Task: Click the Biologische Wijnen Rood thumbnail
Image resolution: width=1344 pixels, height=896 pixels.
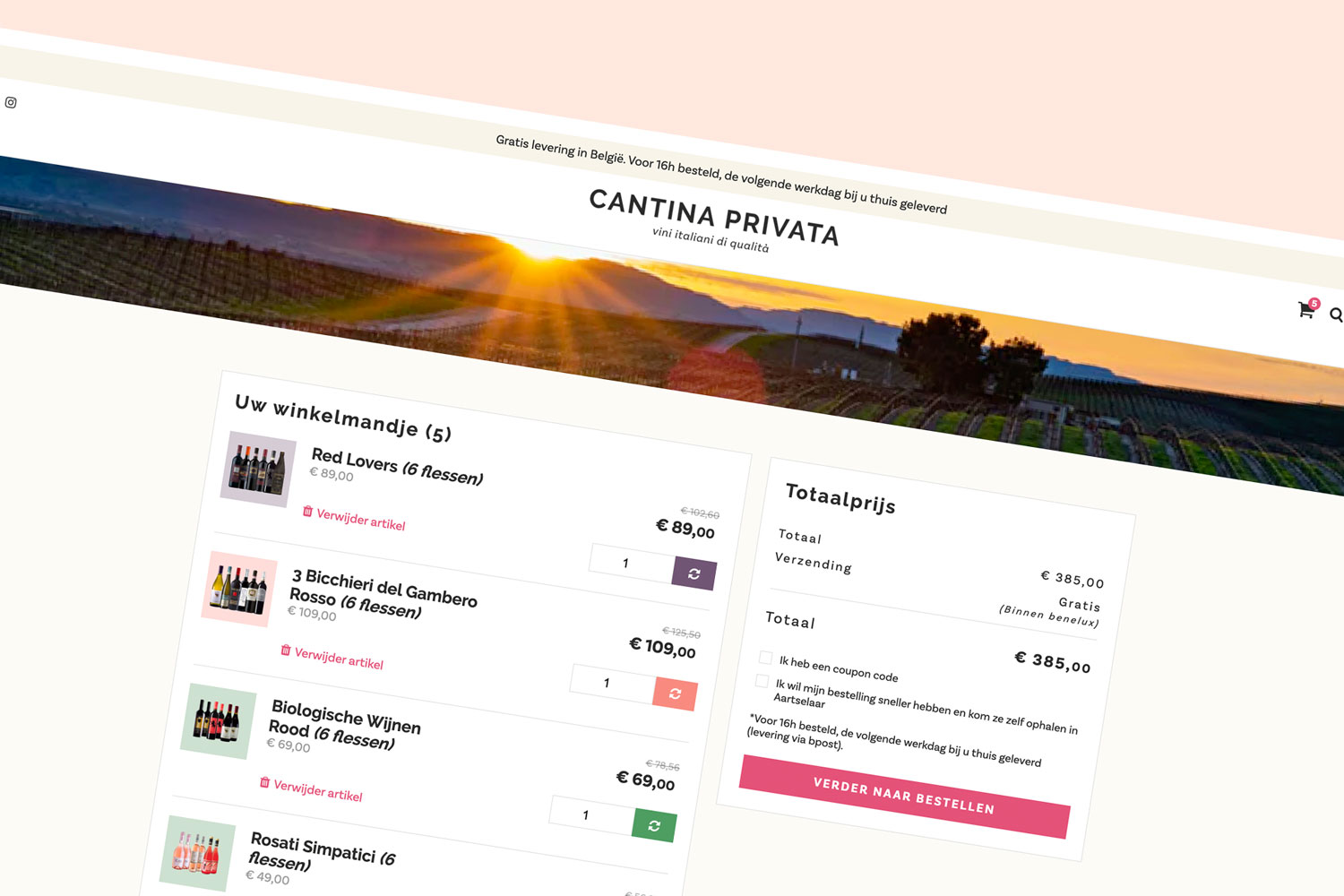Action: click(x=219, y=720)
